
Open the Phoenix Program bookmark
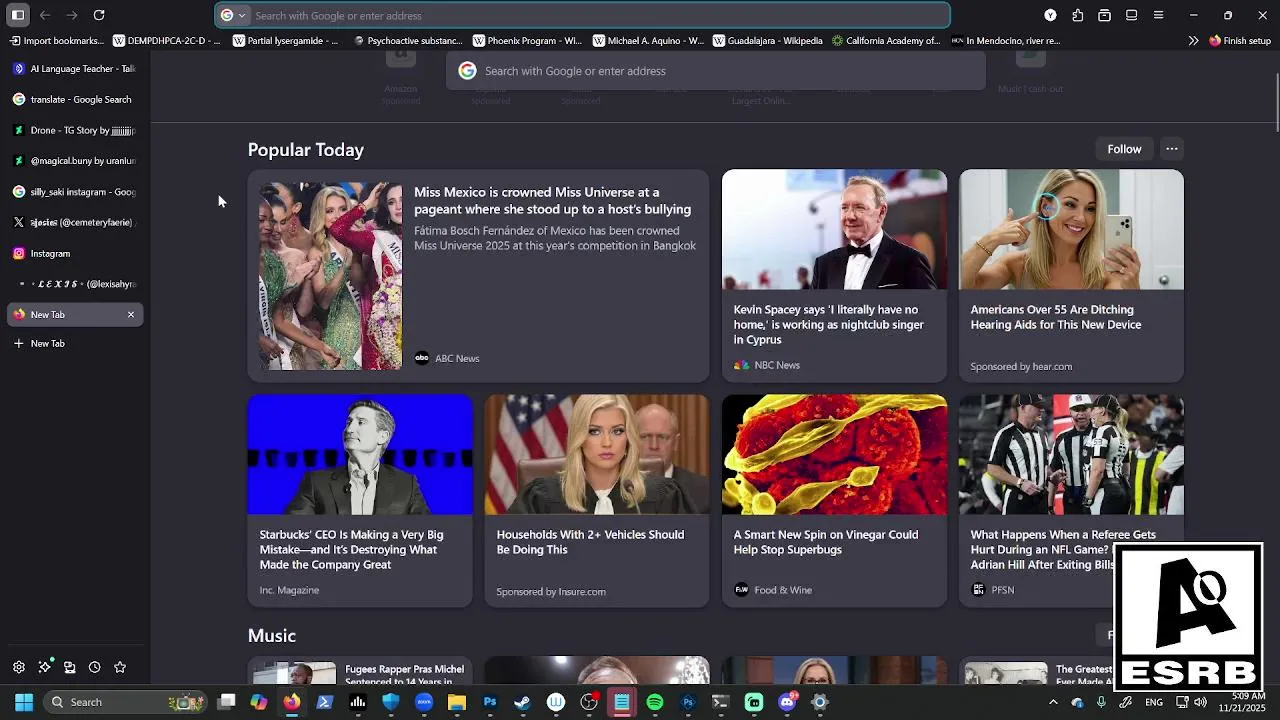(527, 41)
